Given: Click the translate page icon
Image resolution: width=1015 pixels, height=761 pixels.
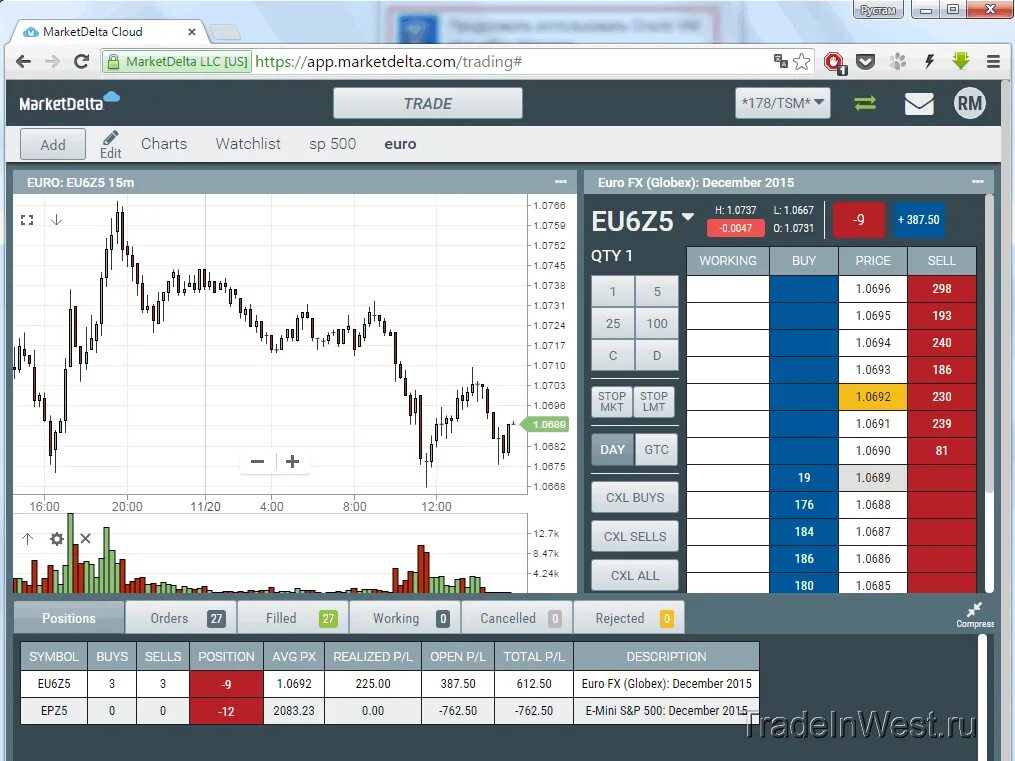Looking at the screenshot, I should click(781, 61).
